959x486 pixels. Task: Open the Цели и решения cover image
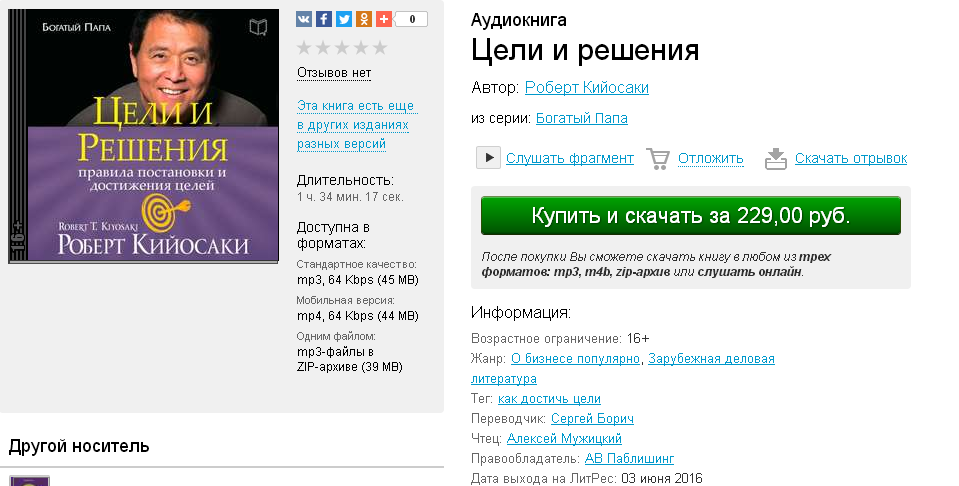[144, 136]
